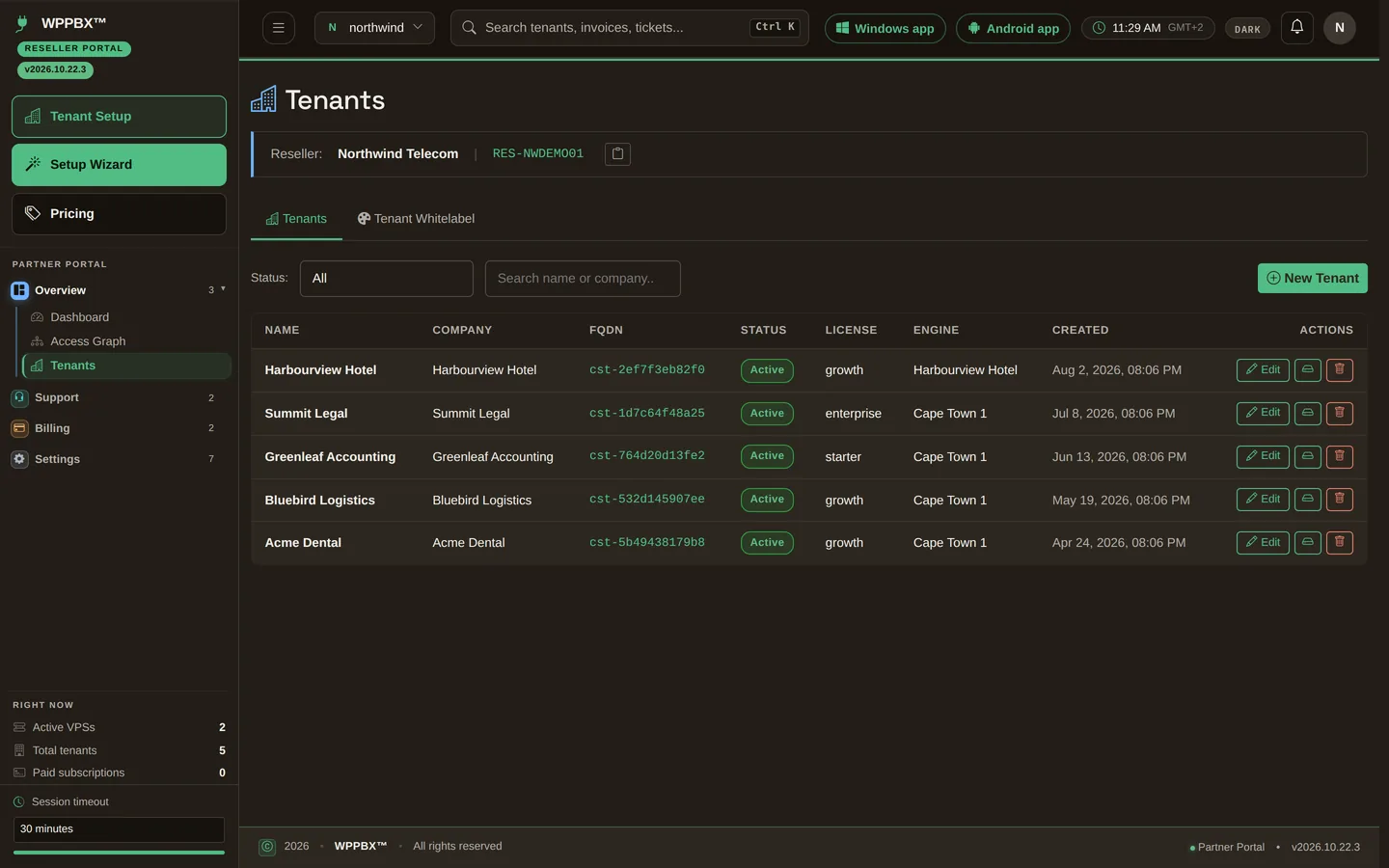
Task: Click the WPPBX logo icon
Action: (x=22, y=23)
